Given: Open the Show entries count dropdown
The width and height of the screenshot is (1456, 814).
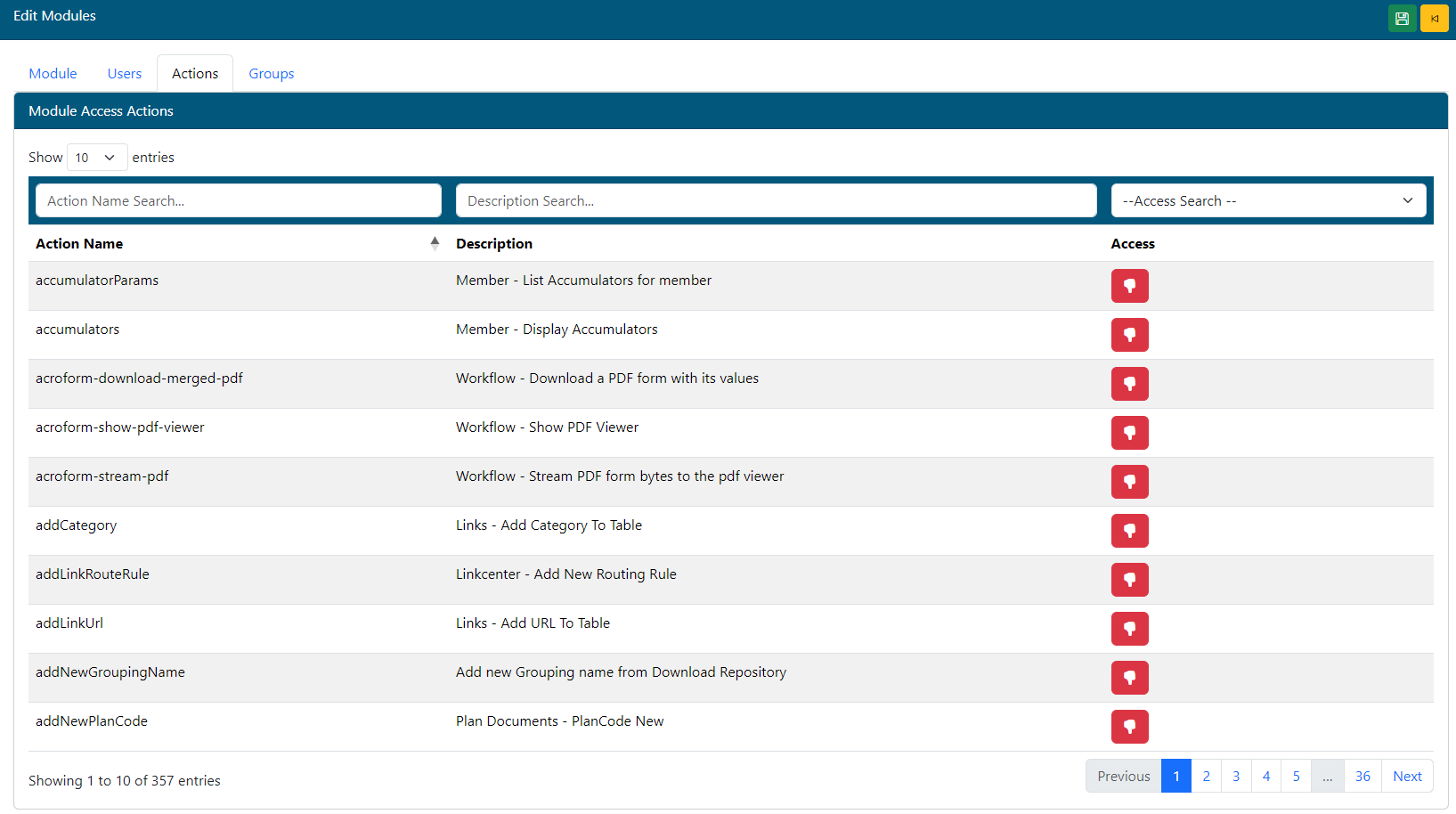Looking at the screenshot, I should pyautogui.click(x=96, y=158).
